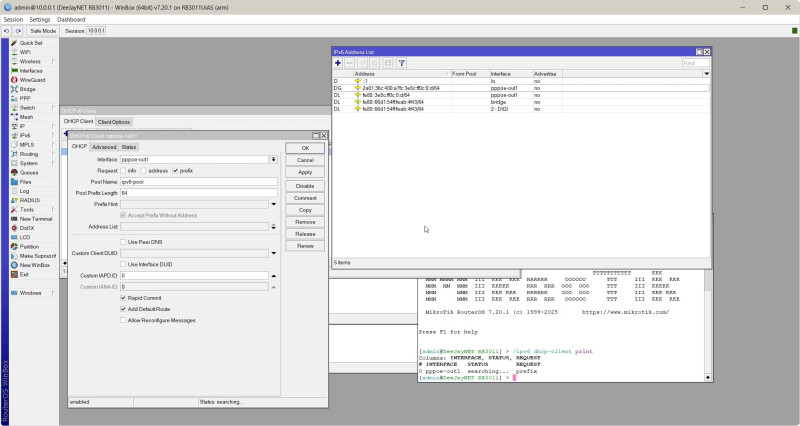Uncheck the Rapid Commit option

pyautogui.click(x=123, y=297)
